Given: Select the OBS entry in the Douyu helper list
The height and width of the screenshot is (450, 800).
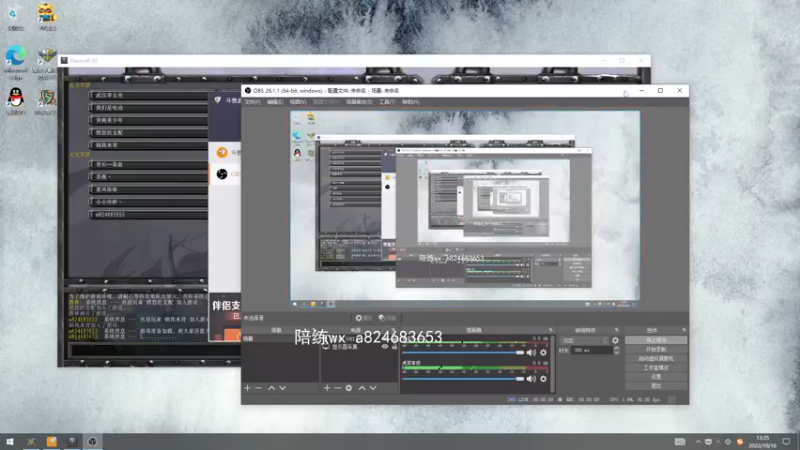Looking at the screenshot, I should [x=225, y=174].
